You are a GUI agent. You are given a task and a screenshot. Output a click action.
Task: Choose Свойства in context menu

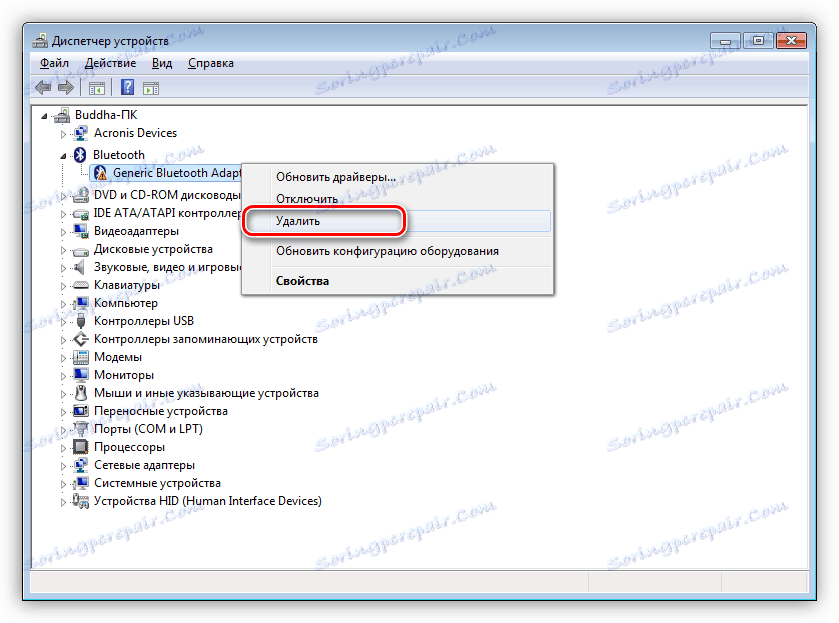point(397,281)
